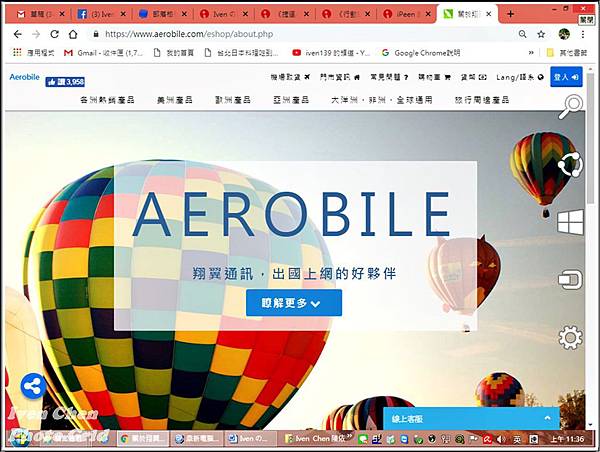Open the 歐洲產品 category menu
This screenshot has width=600, height=452.
233,100
